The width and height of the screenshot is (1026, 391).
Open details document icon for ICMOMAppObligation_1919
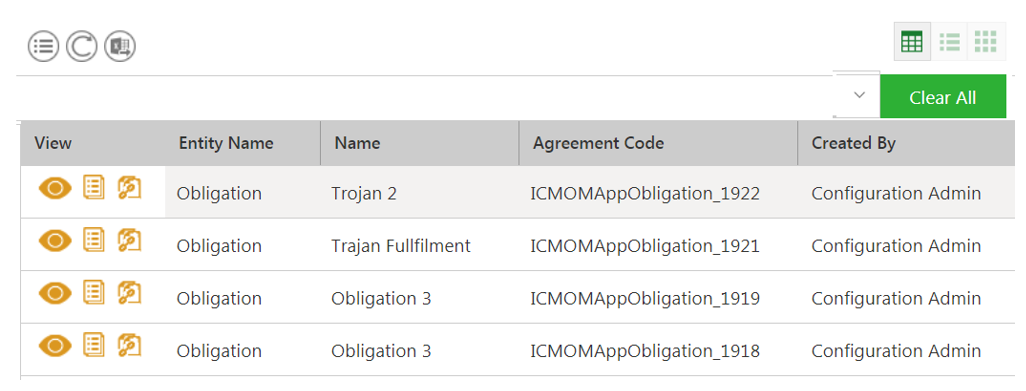94,292
